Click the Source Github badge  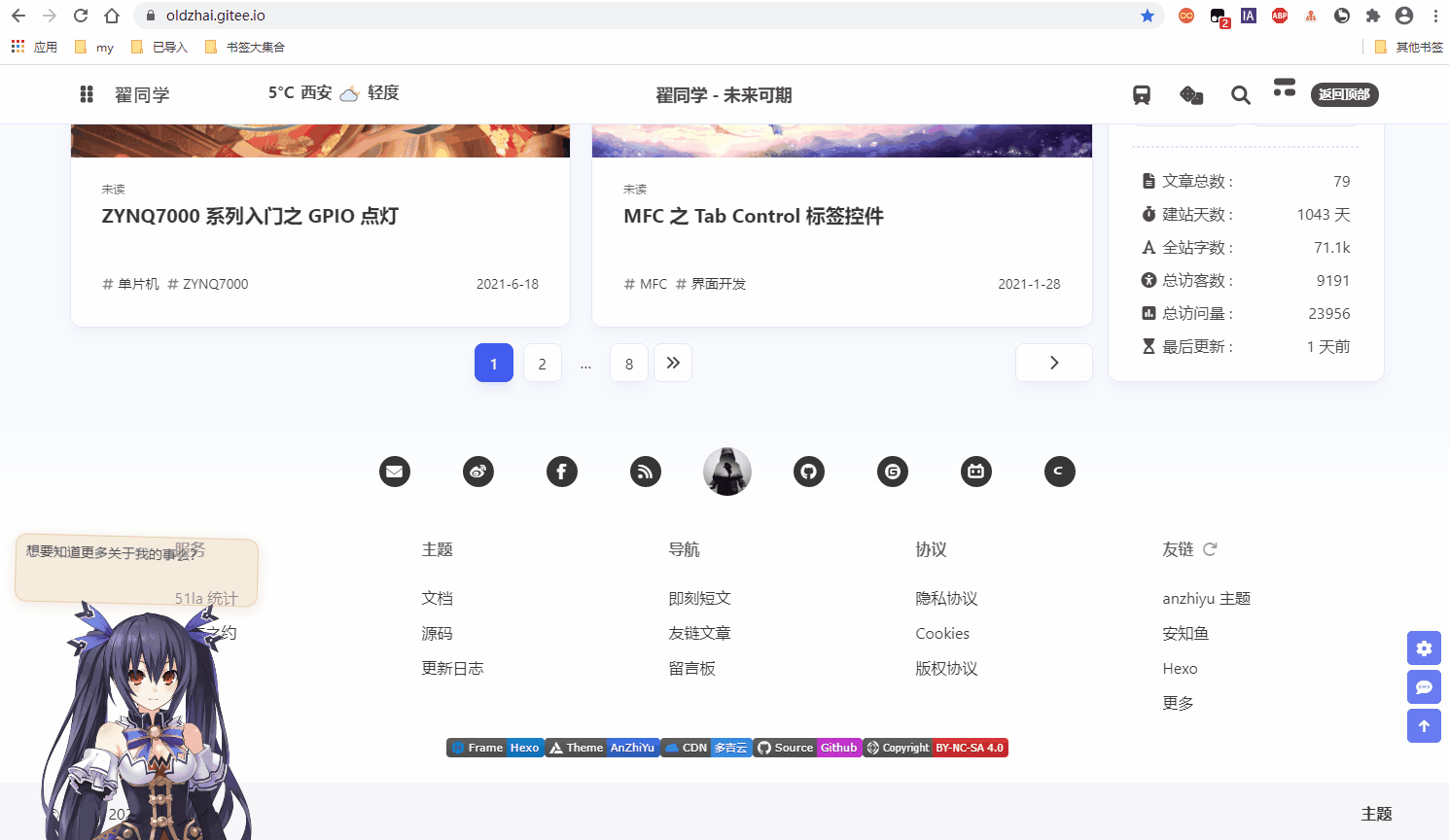pos(807,748)
